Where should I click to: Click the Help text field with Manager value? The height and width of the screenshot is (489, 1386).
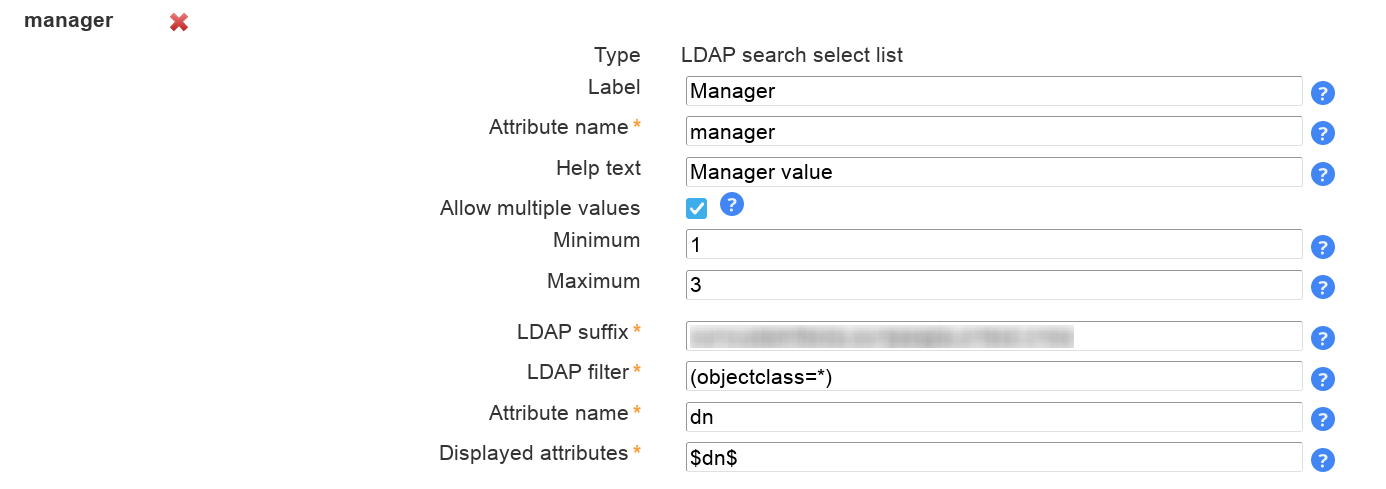coord(993,172)
